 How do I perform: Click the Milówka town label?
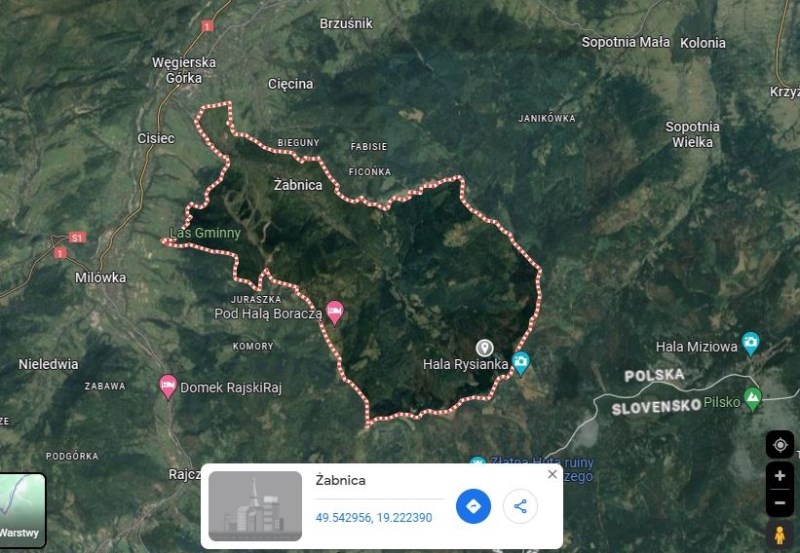point(101,278)
